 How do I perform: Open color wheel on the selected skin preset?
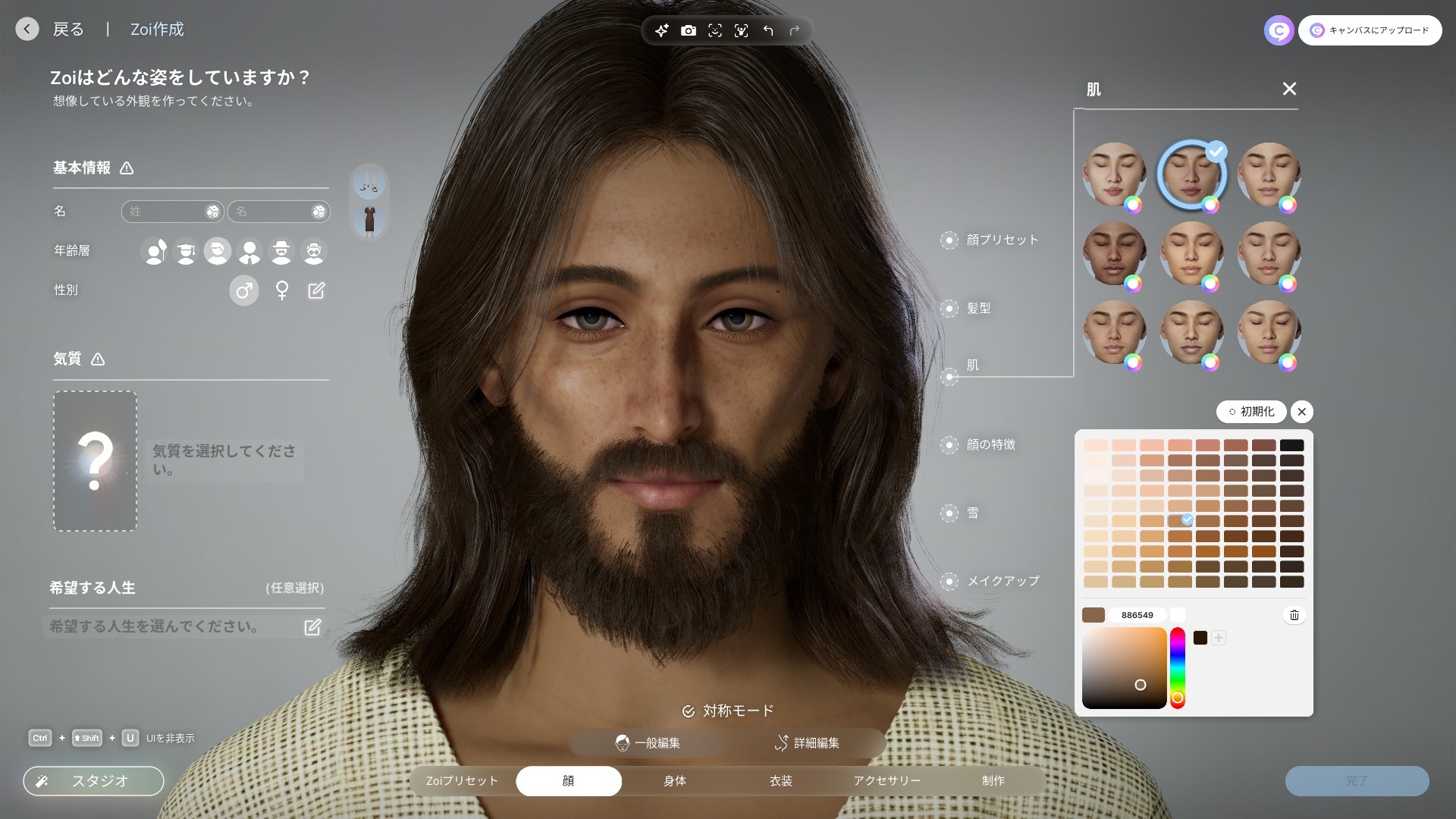1211,205
